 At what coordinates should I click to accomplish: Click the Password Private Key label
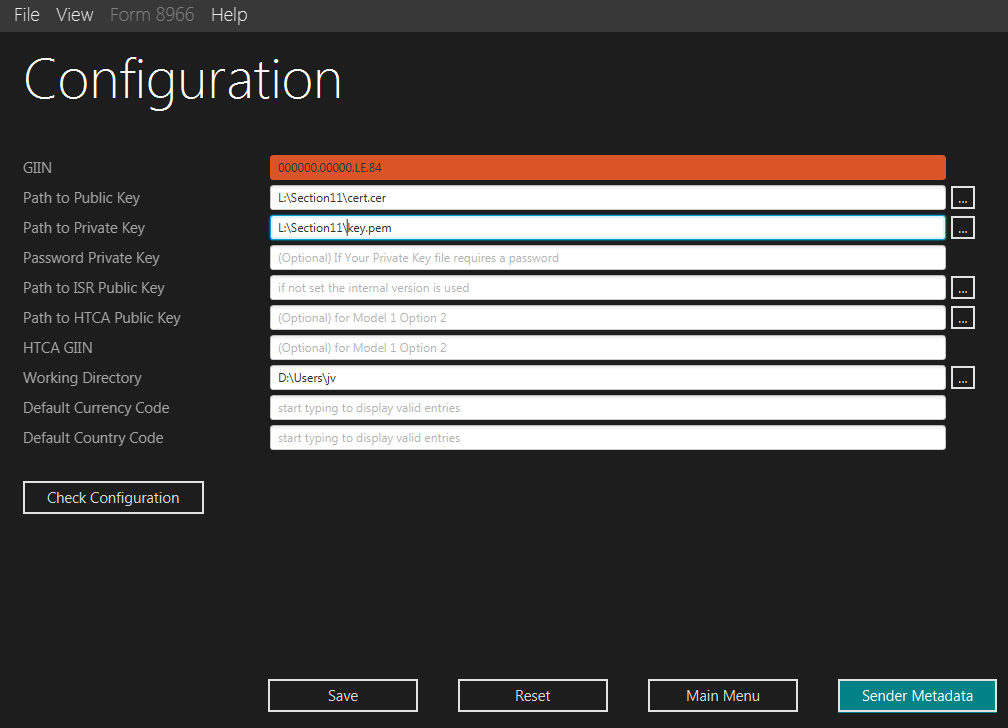(x=91, y=258)
